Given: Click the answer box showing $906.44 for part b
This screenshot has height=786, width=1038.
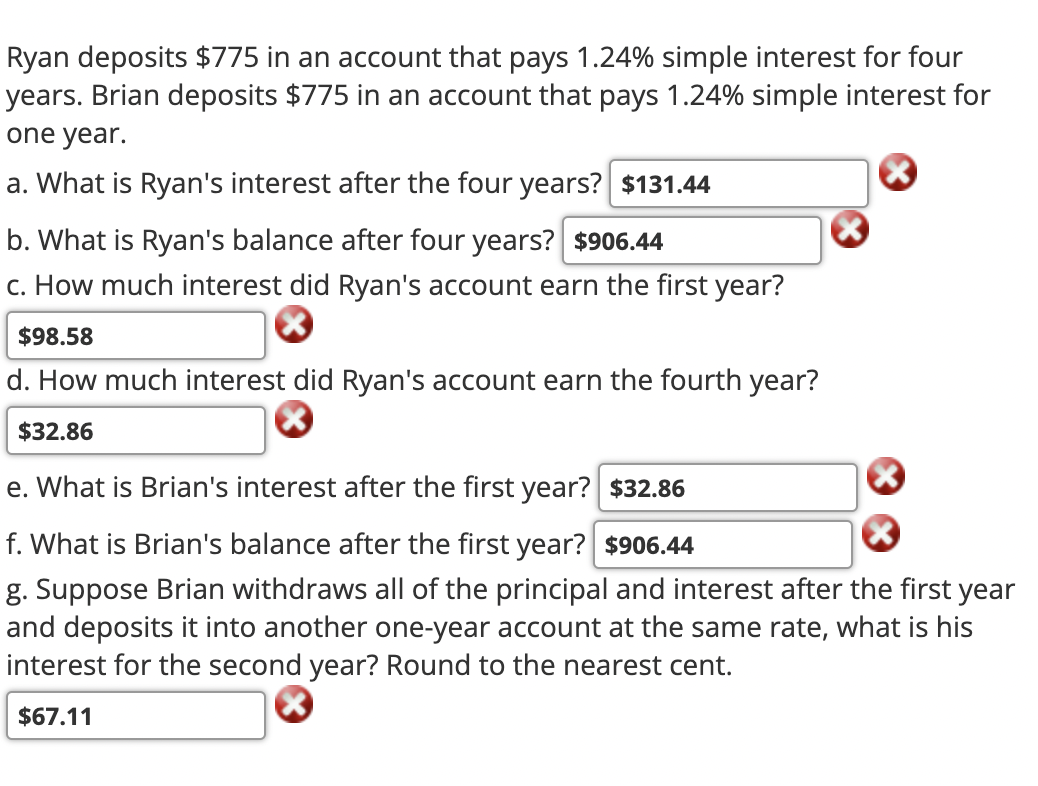Looking at the screenshot, I should coord(691,240).
